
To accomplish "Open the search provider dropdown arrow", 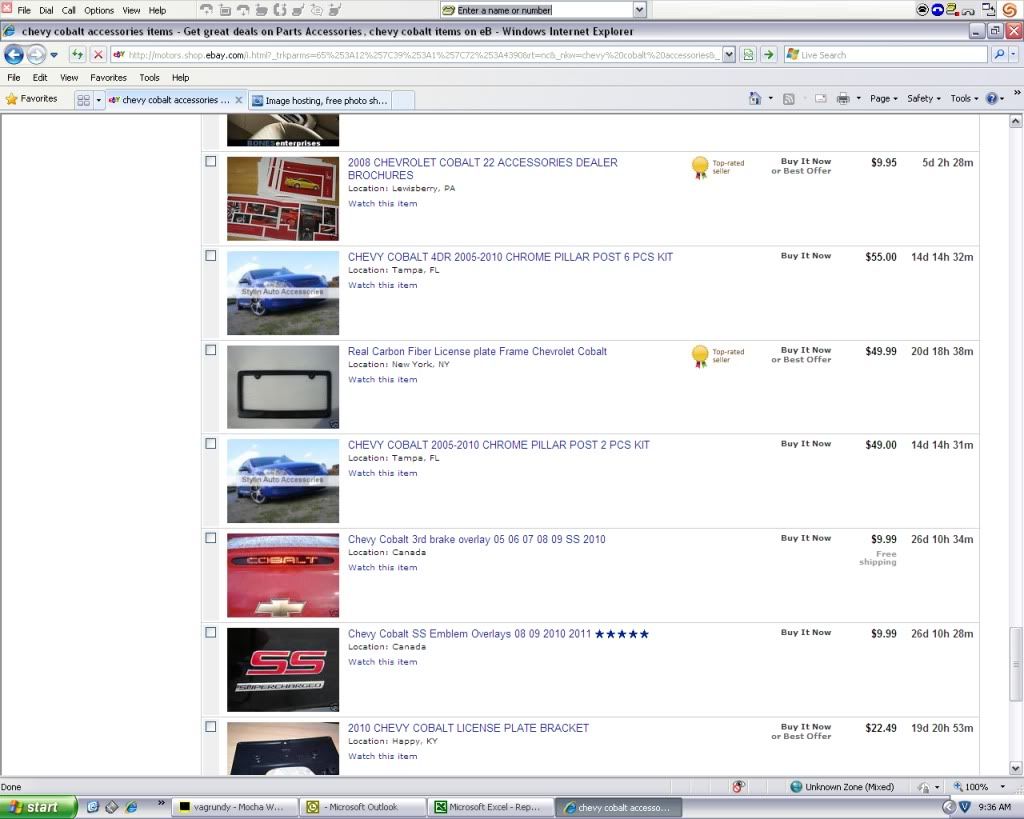I will point(1013,55).
